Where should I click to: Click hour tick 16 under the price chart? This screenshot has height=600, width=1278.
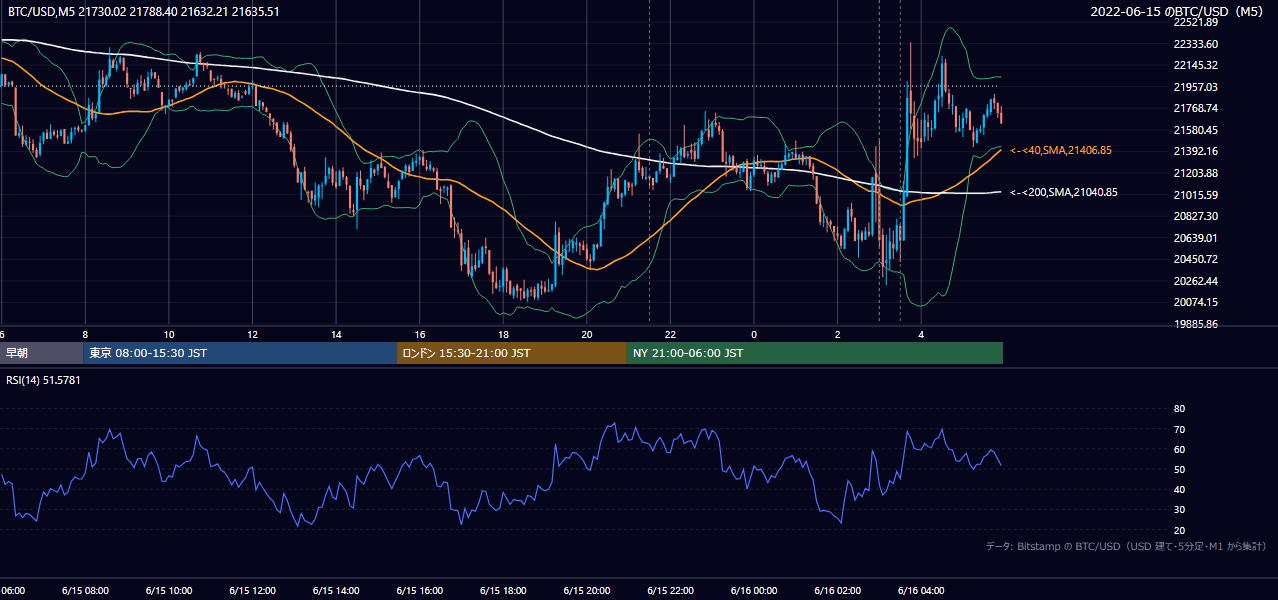420,334
